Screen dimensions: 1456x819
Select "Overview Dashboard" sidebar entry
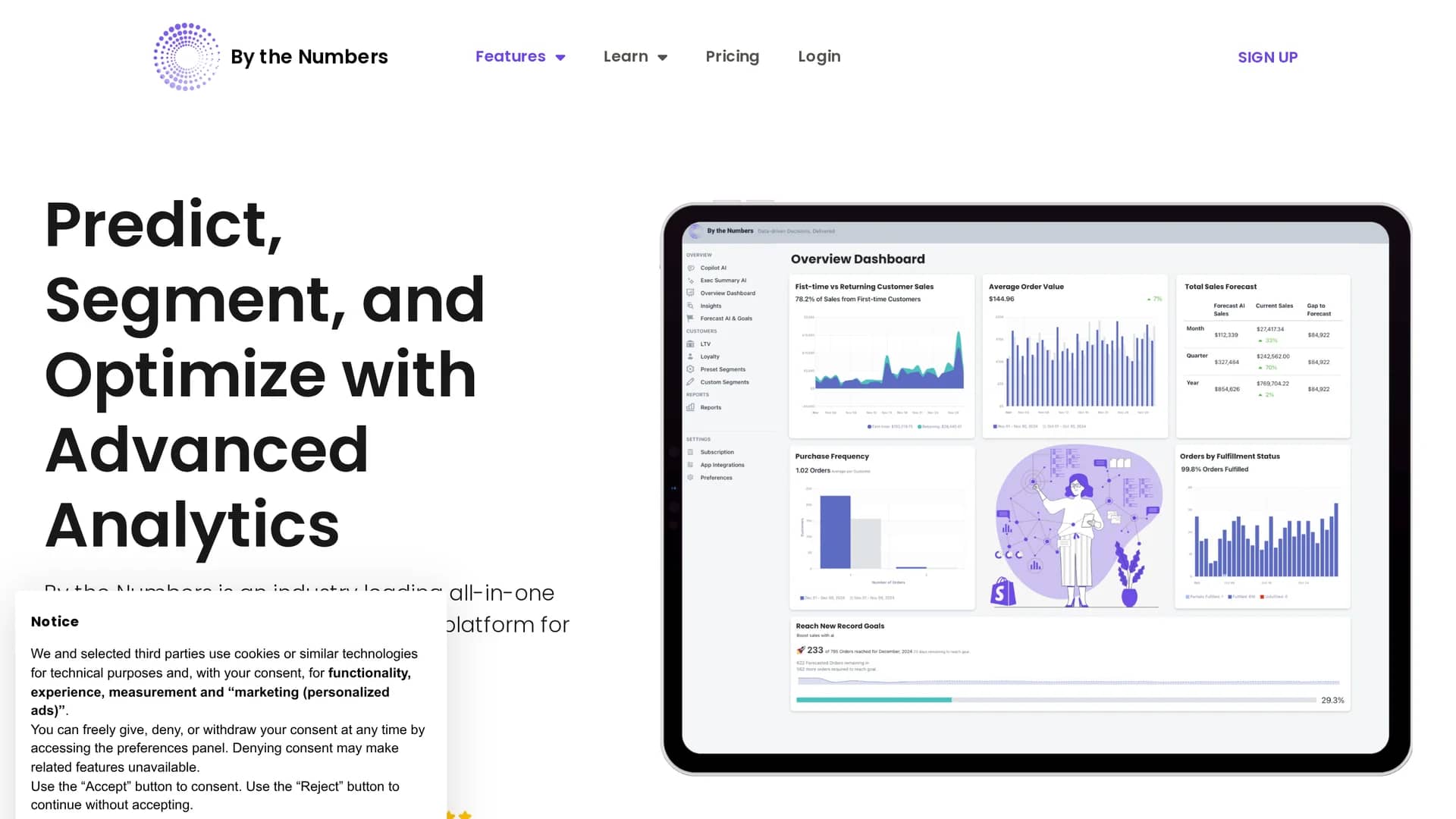(728, 293)
